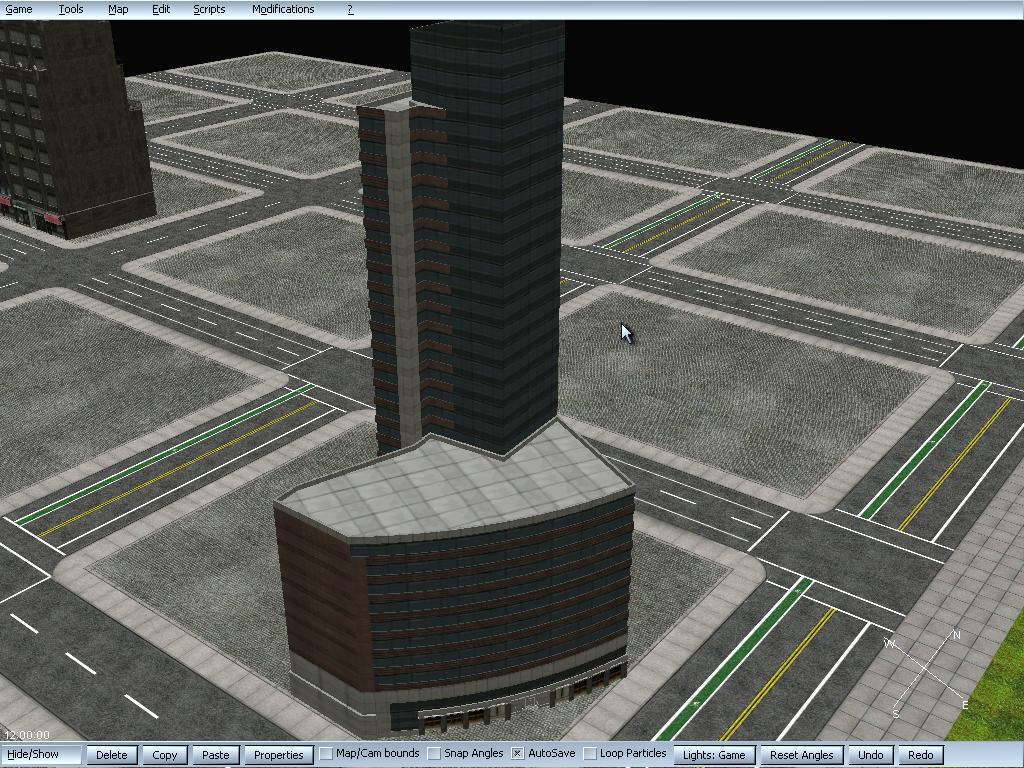Open the Tools menu
Screen dimensions: 1024x768
[x=71, y=9]
